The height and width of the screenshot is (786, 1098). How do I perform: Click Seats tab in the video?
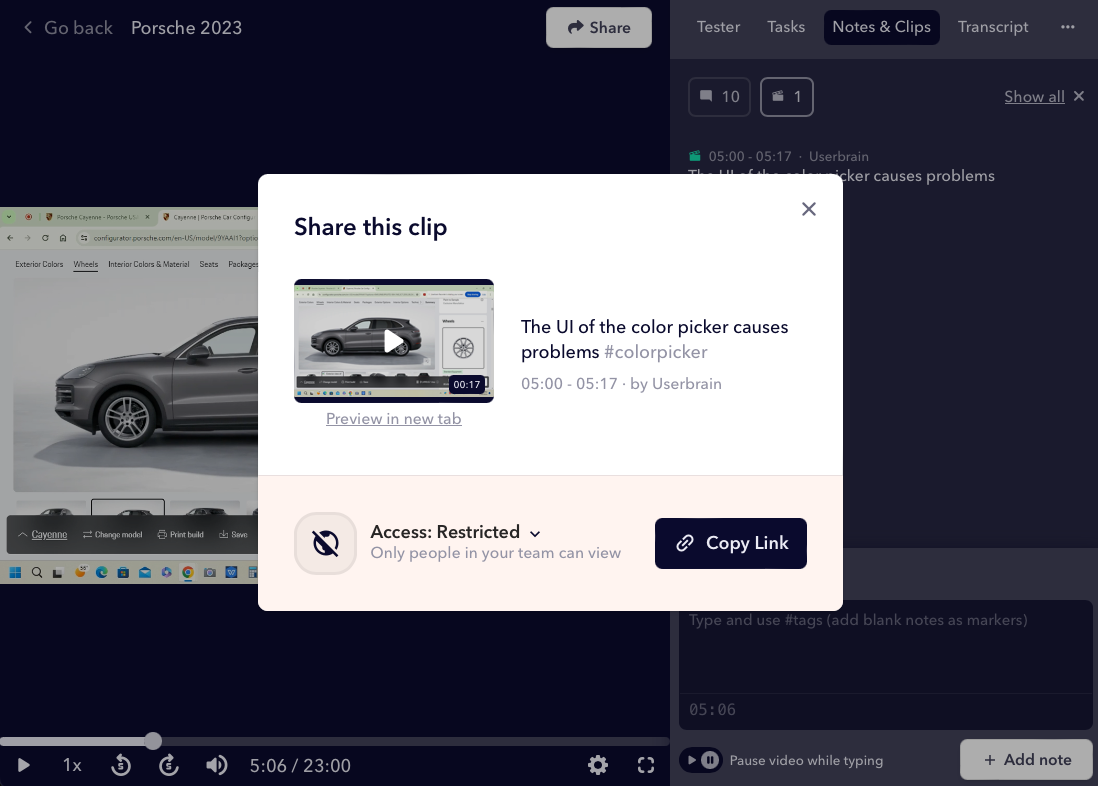(x=209, y=264)
